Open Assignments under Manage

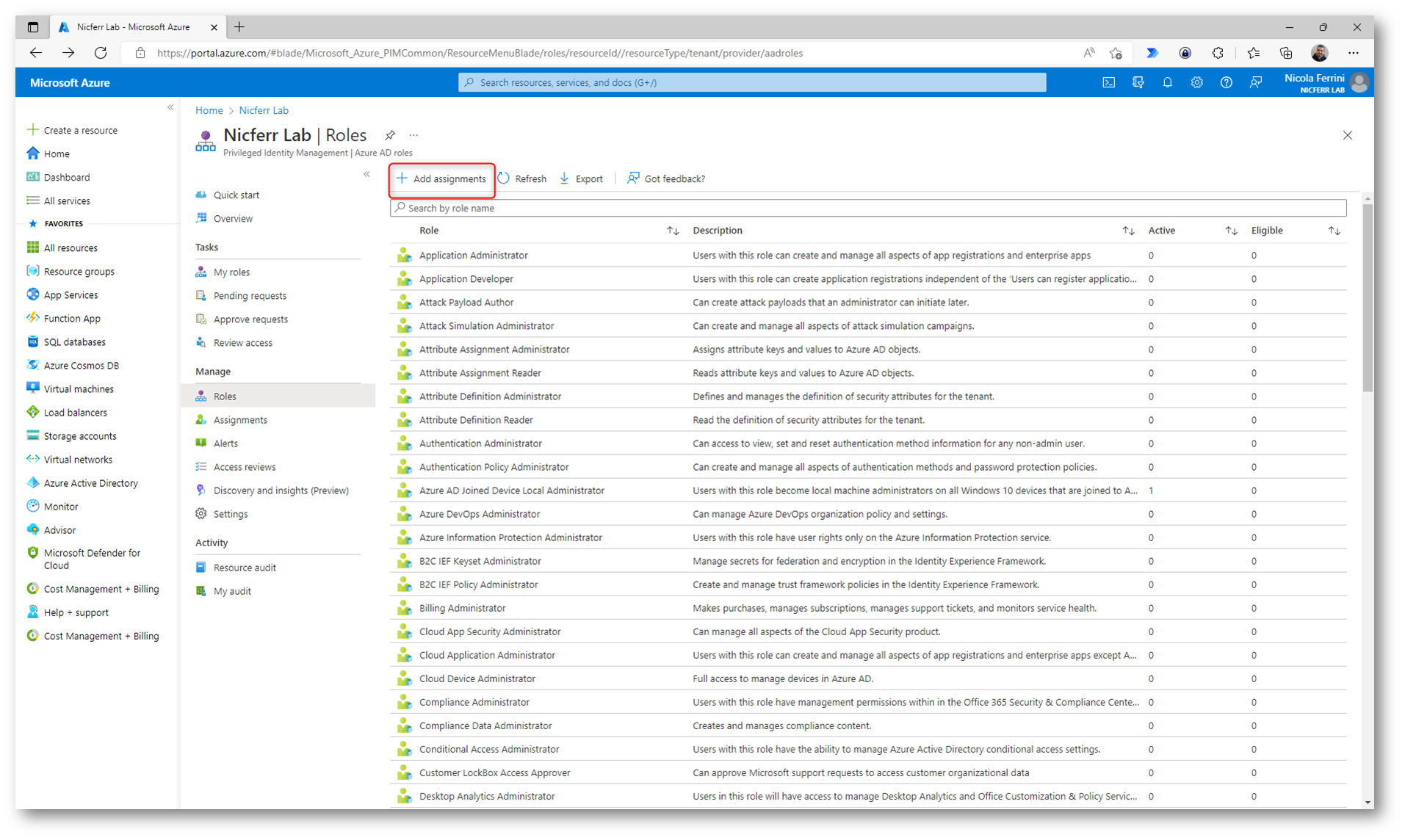[x=240, y=420]
